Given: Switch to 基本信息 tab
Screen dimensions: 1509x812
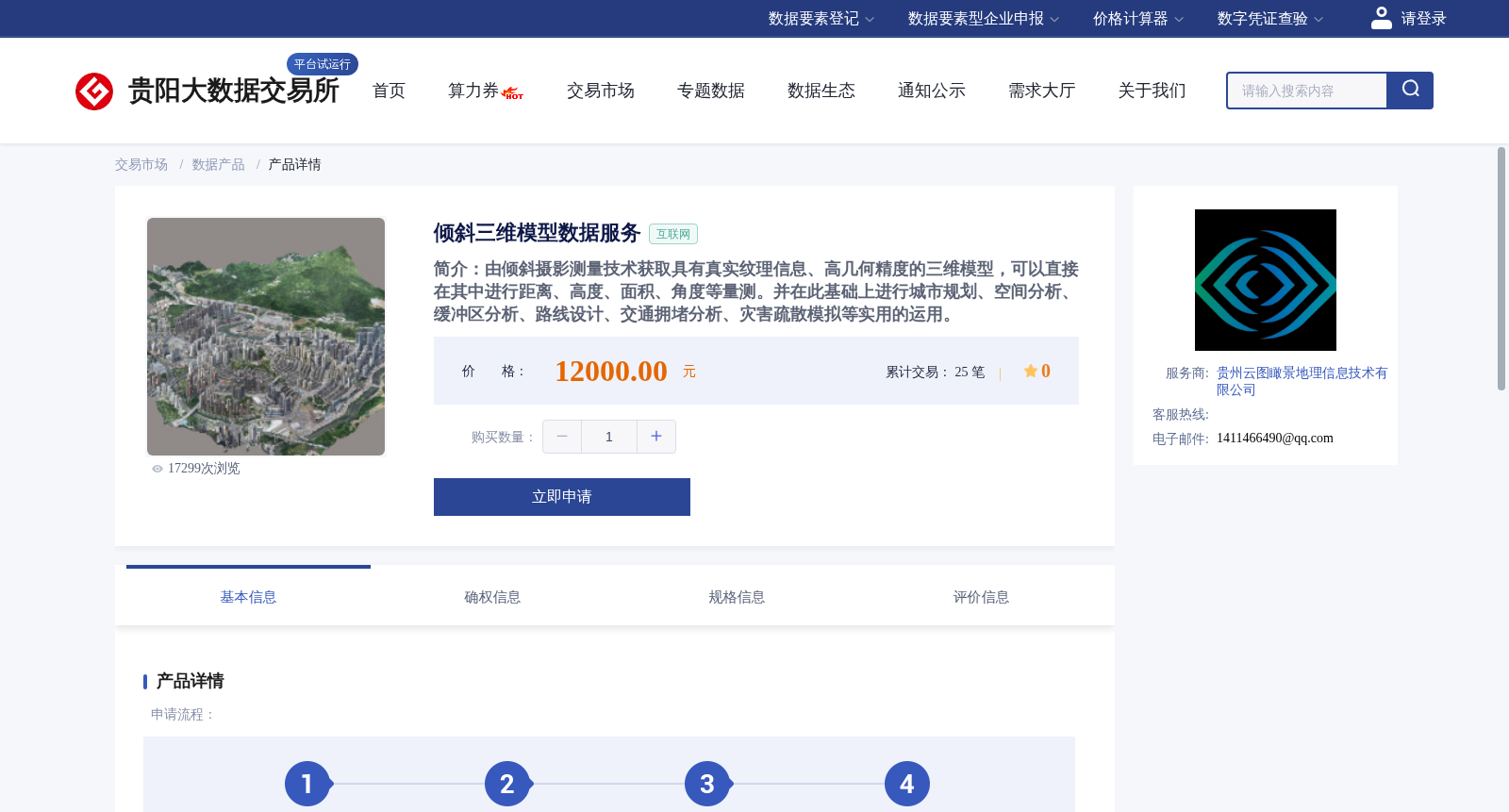Looking at the screenshot, I should click(x=248, y=597).
